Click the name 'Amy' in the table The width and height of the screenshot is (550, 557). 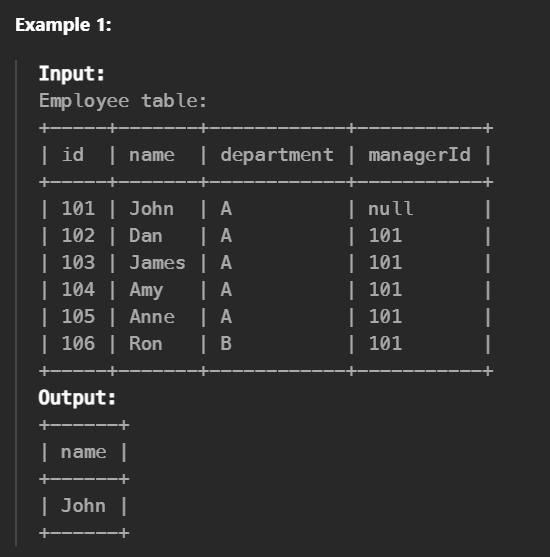pyautogui.click(x=146, y=290)
